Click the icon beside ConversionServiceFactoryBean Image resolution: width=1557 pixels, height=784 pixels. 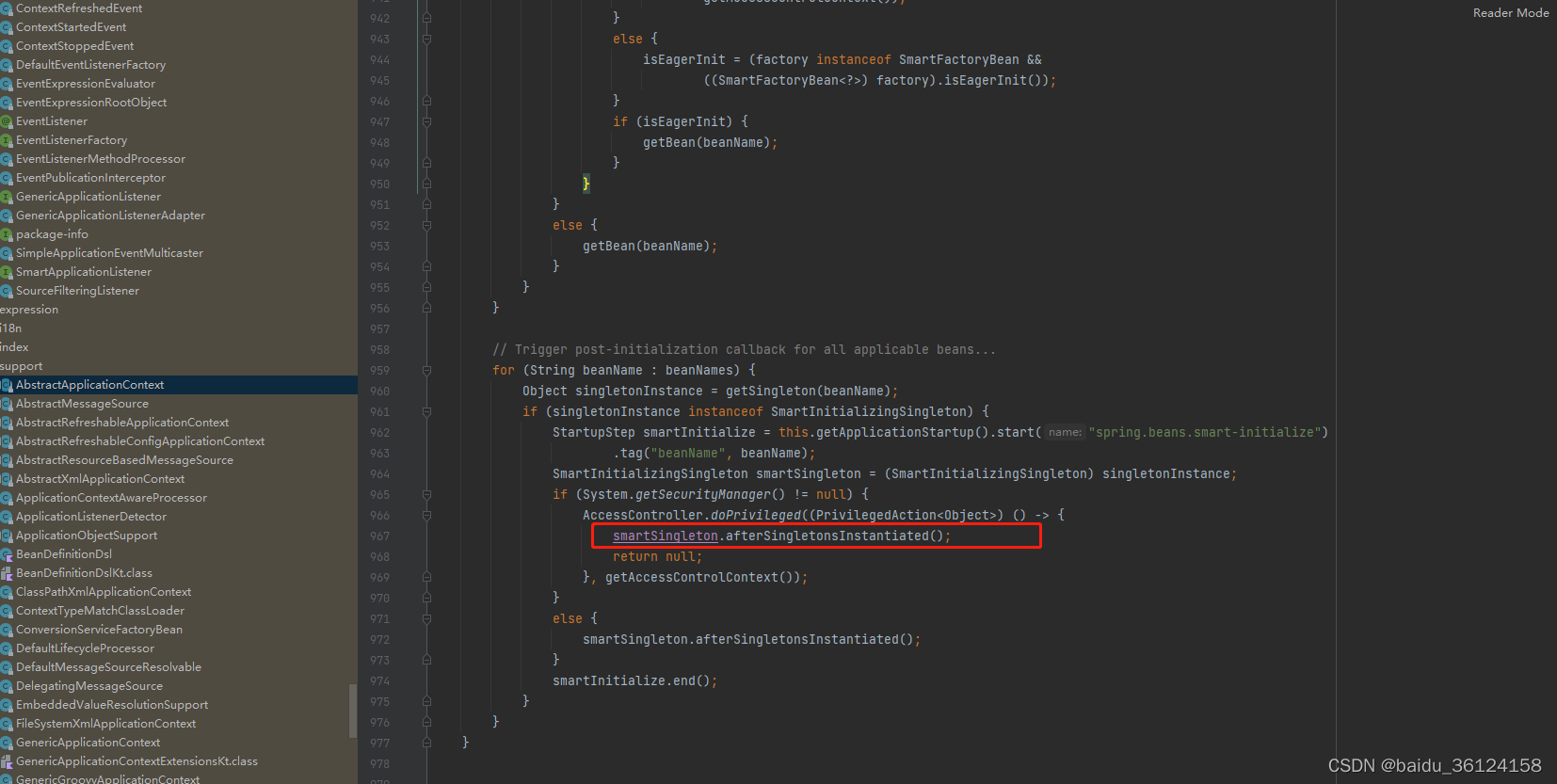[7, 630]
